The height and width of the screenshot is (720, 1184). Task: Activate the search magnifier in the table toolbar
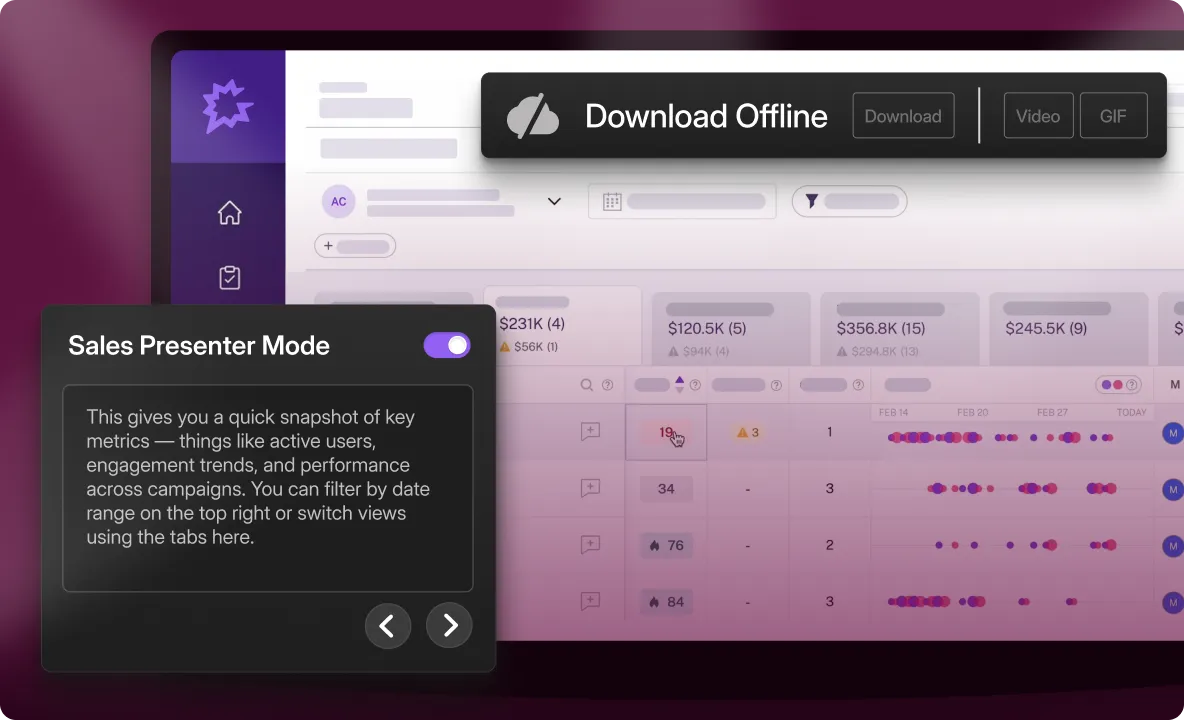point(585,384)
